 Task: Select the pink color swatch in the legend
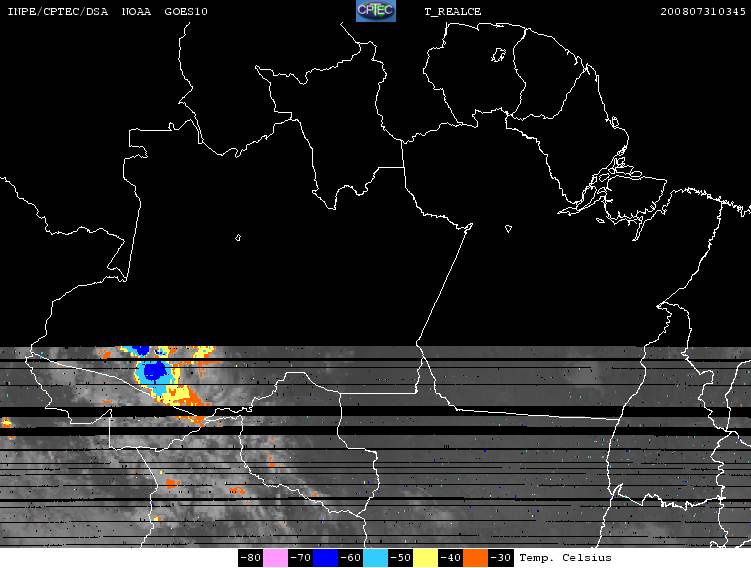tap(275, 558)
